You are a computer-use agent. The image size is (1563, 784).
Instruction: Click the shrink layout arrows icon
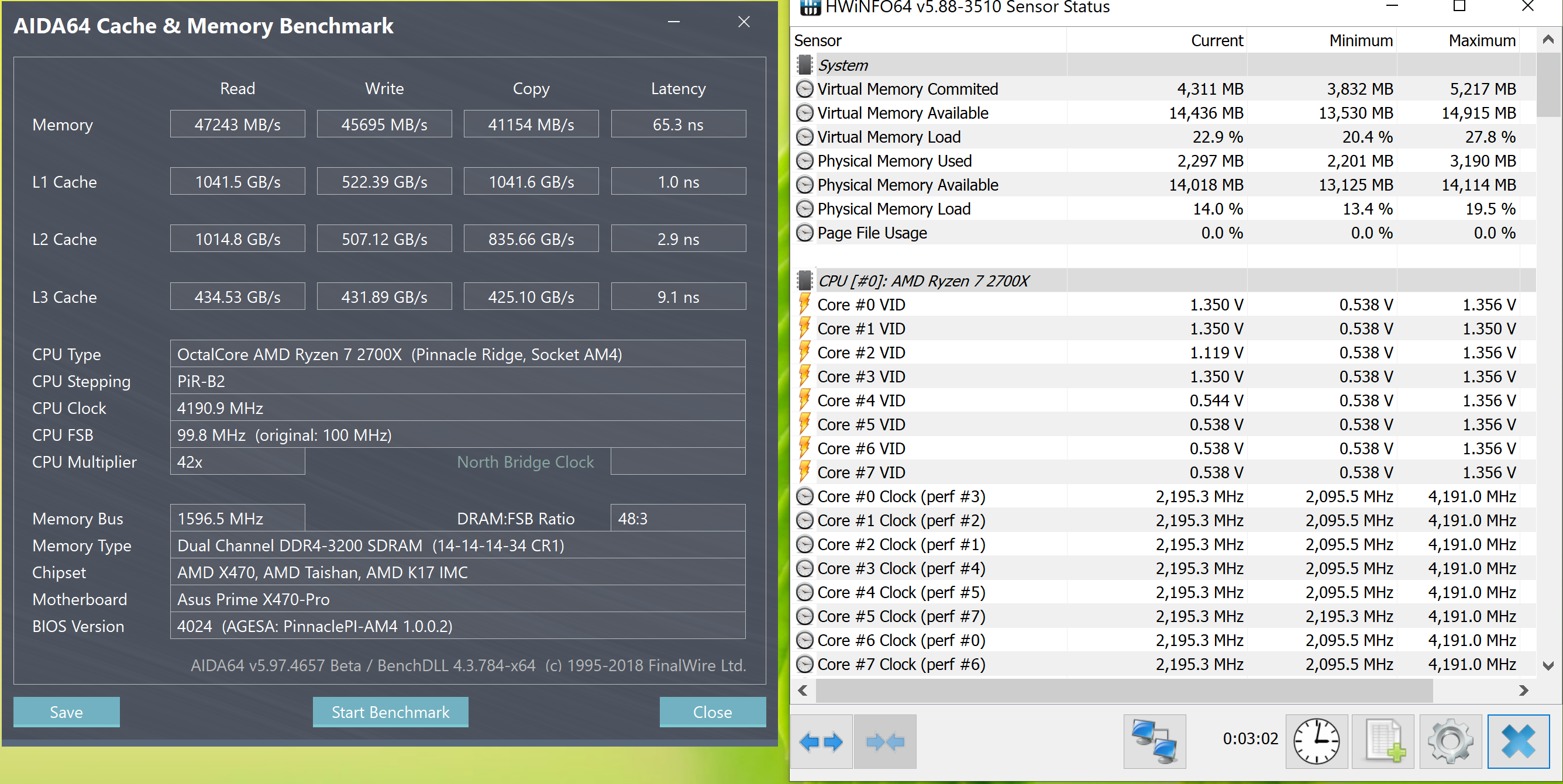pos(885,741)
